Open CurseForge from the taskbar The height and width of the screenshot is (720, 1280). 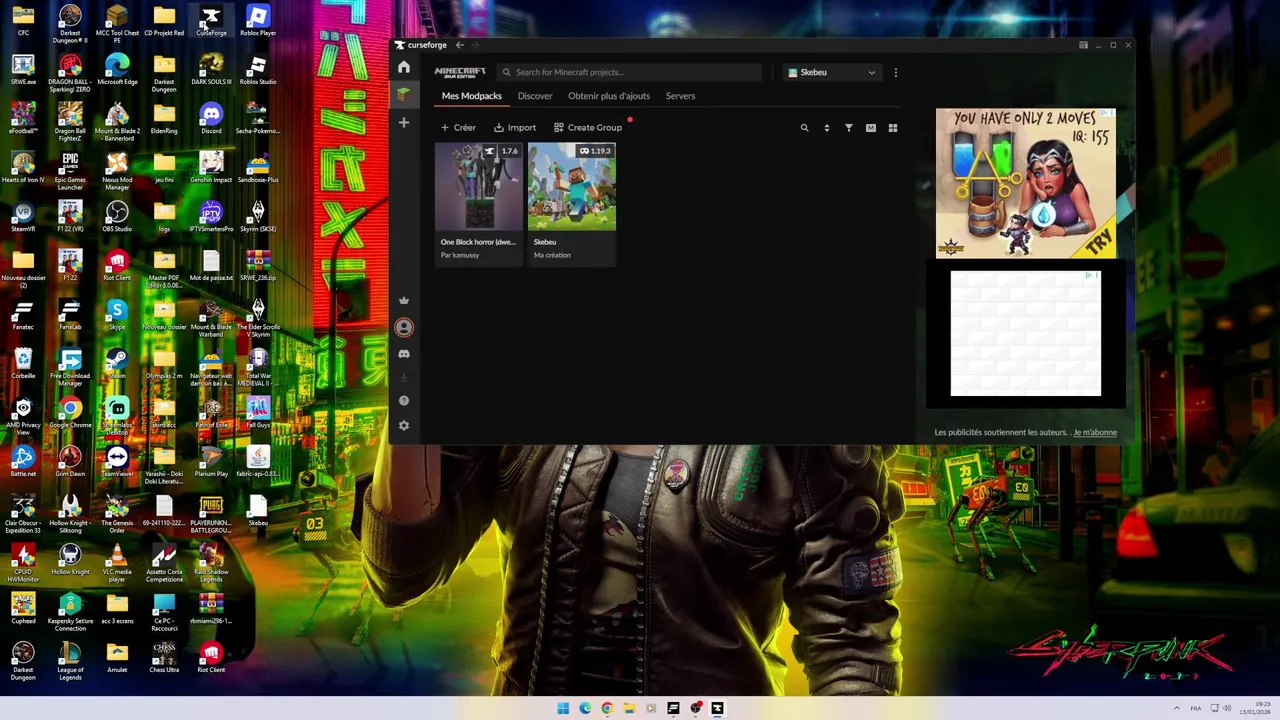coord(717,708)
